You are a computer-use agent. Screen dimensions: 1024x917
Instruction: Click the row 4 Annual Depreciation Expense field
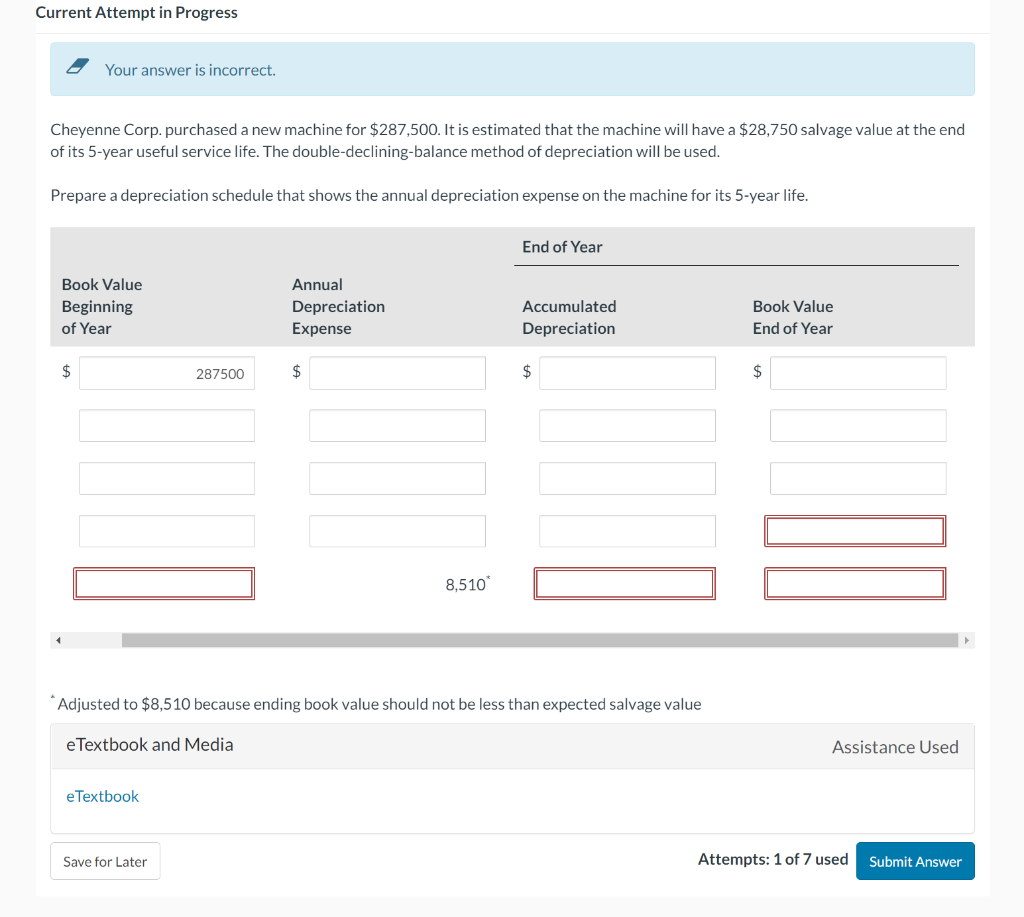[x=397, y=531]
